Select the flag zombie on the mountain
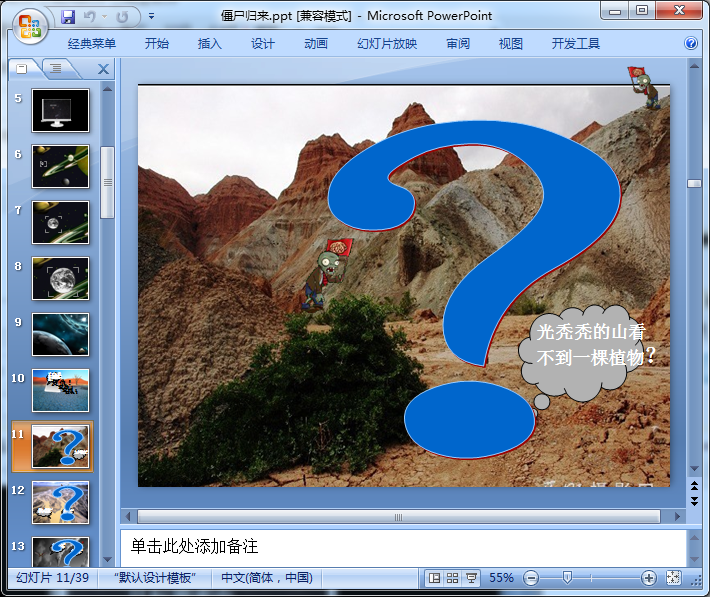Viewport: 710px width, 597px height. pos(328,275)
